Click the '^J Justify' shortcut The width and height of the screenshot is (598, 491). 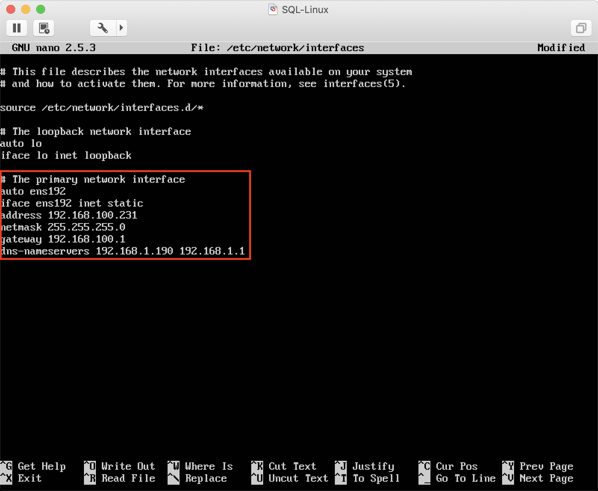[x=364, y=466]
